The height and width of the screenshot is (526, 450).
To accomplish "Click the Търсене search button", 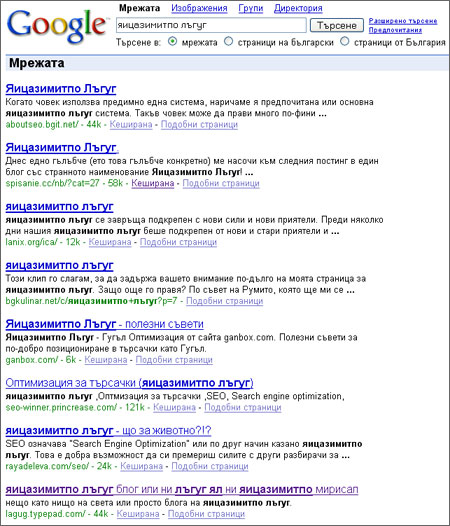I will point(337,25).
